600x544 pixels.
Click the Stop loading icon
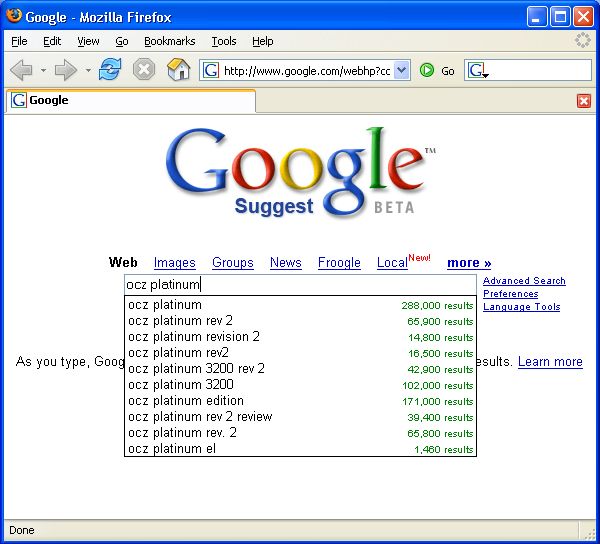tap(144, 70)
